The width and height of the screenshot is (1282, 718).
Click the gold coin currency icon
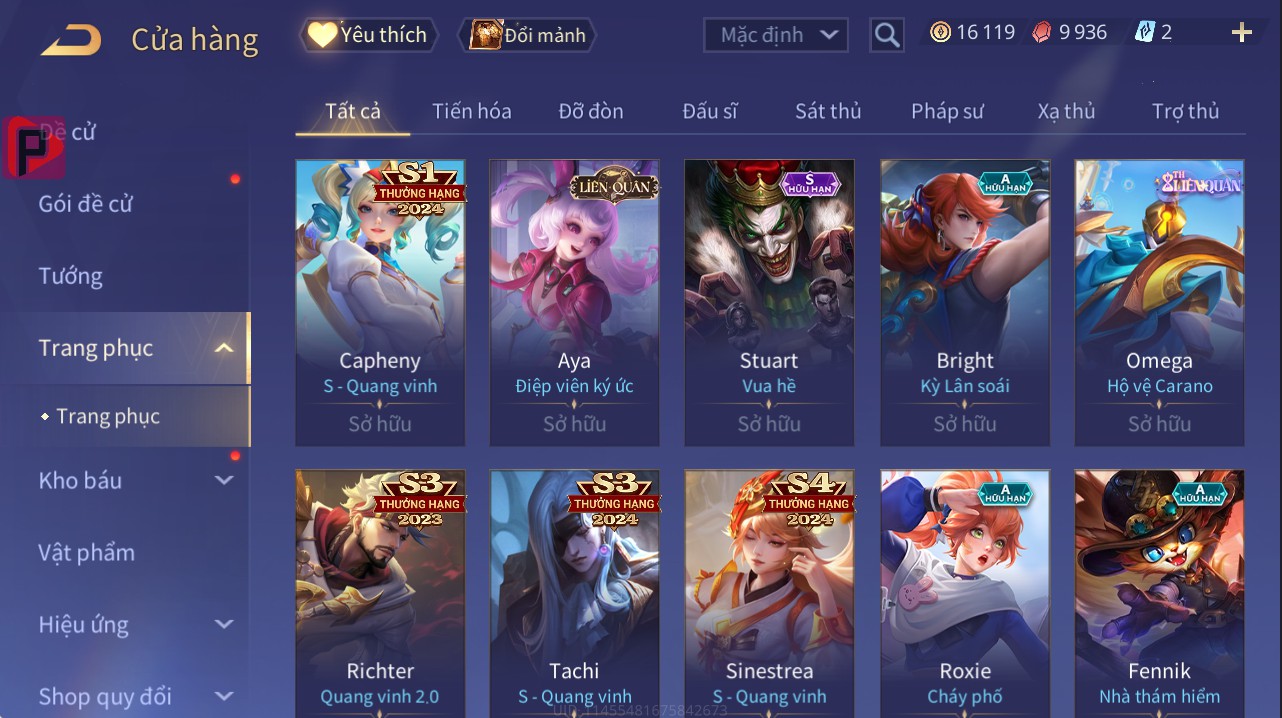tap(940, 32)
